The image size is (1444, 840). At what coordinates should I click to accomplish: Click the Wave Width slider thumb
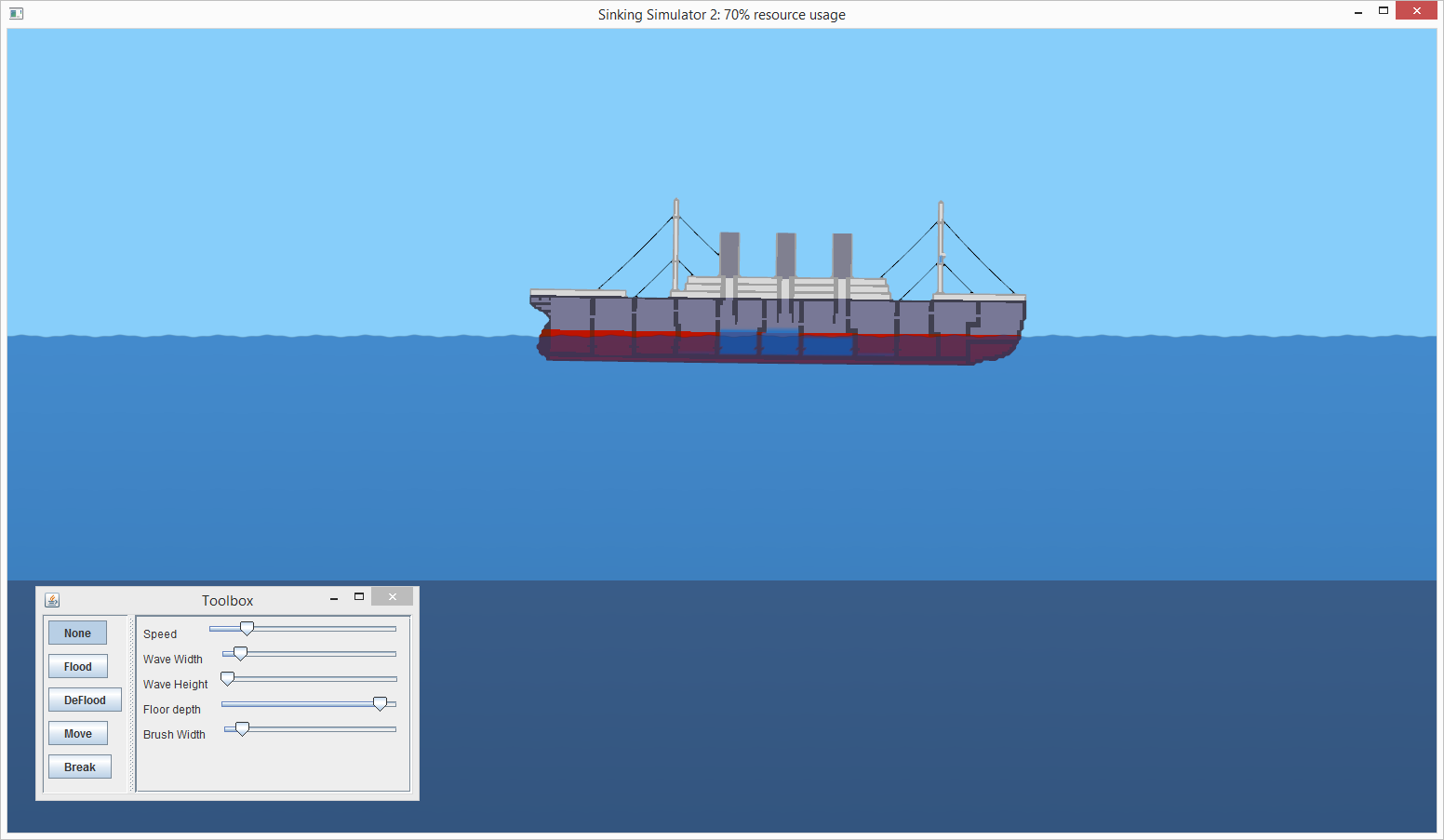[240, 654]
